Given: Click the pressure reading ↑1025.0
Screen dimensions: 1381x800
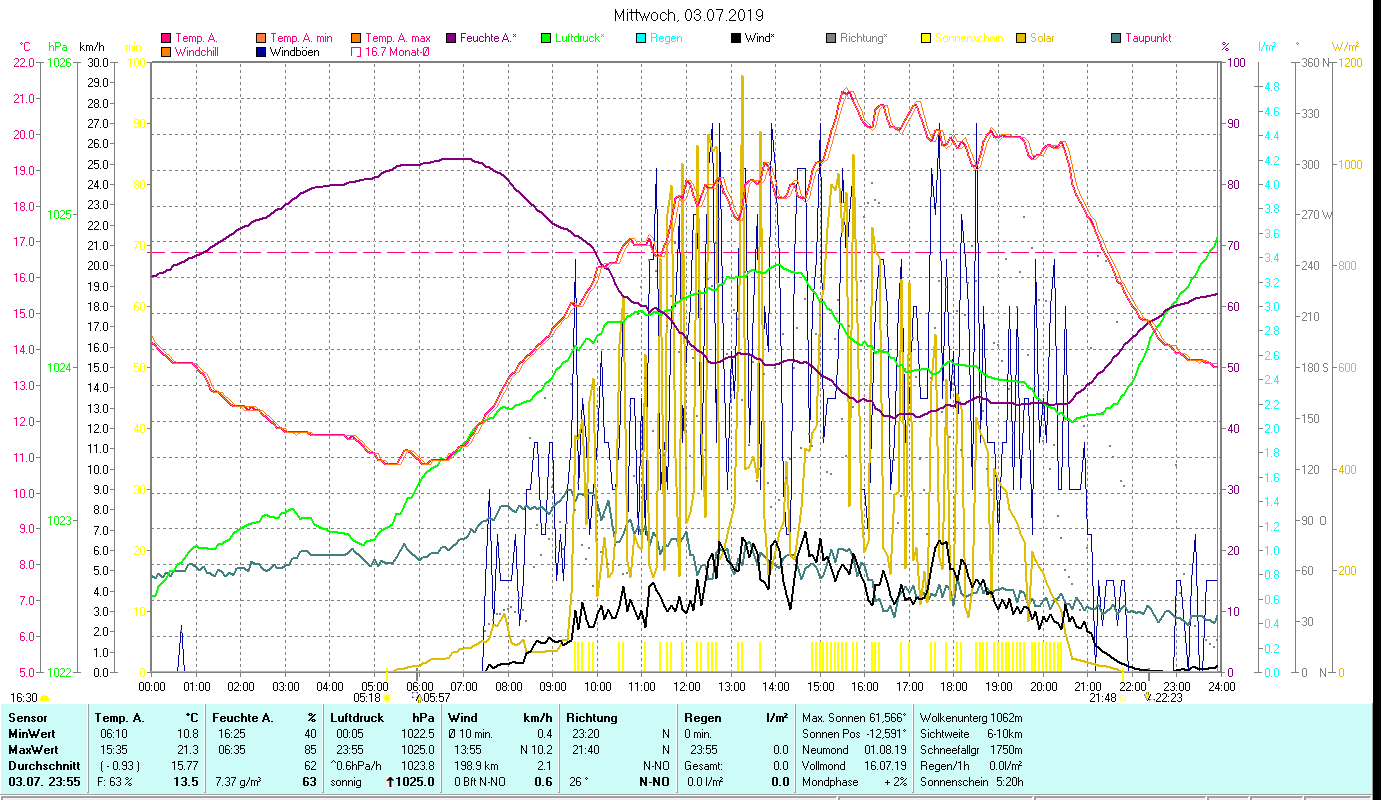Looking at the screenshot, I should (x=410, y=782).
